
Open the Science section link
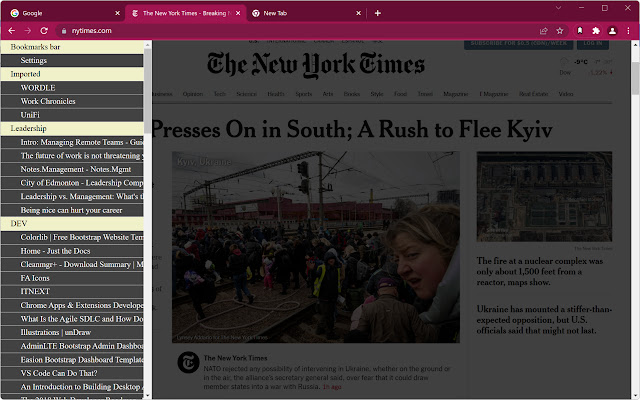pyautogui.click(x=246, y=94)
